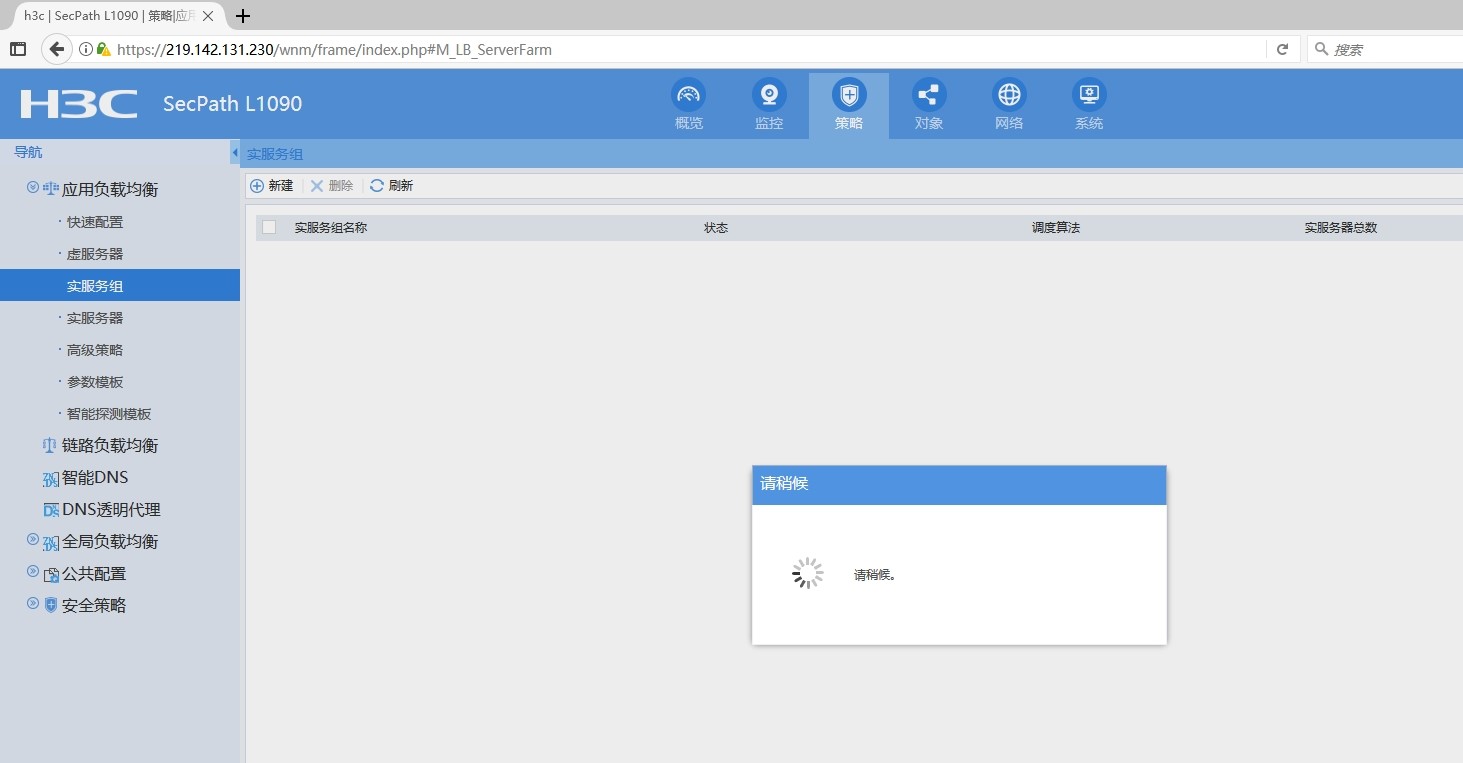
Task: Select 智能DNS in the navigation
Action: [94, 478]
